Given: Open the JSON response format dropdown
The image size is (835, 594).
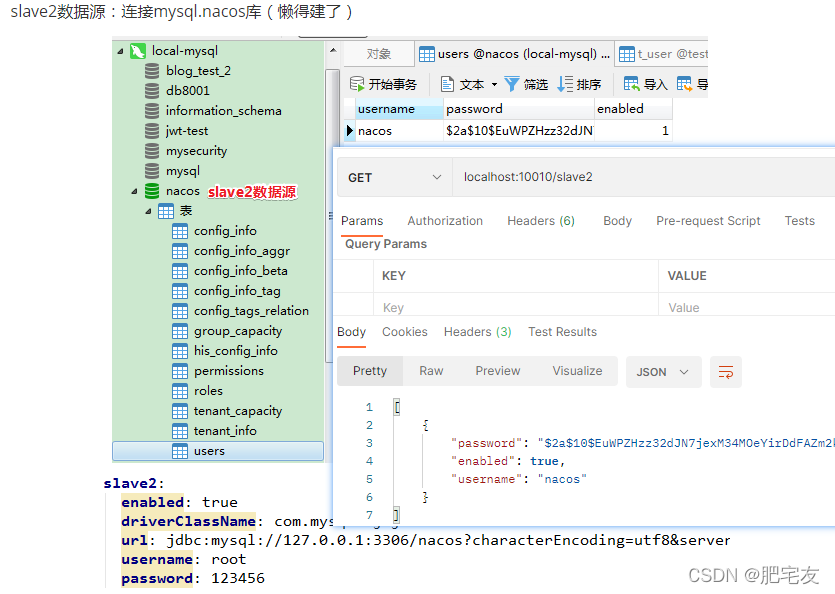Looking at the screenshot, I should click(x=663, y=372).
